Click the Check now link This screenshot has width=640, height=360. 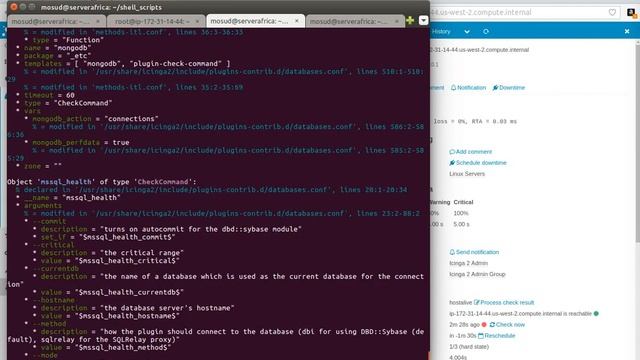pos(510,324)
